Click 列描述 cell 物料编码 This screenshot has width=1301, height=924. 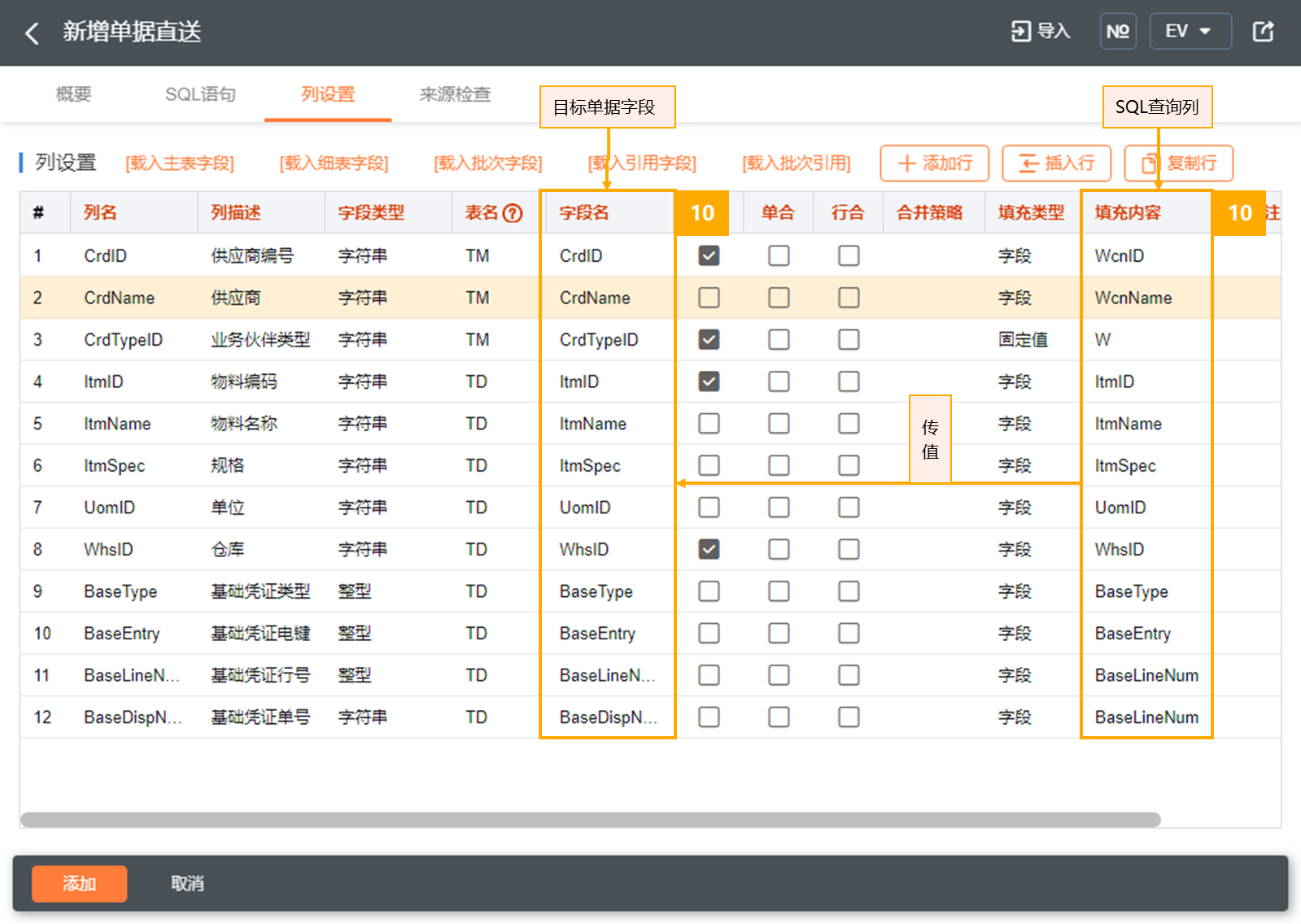point(244,381)
